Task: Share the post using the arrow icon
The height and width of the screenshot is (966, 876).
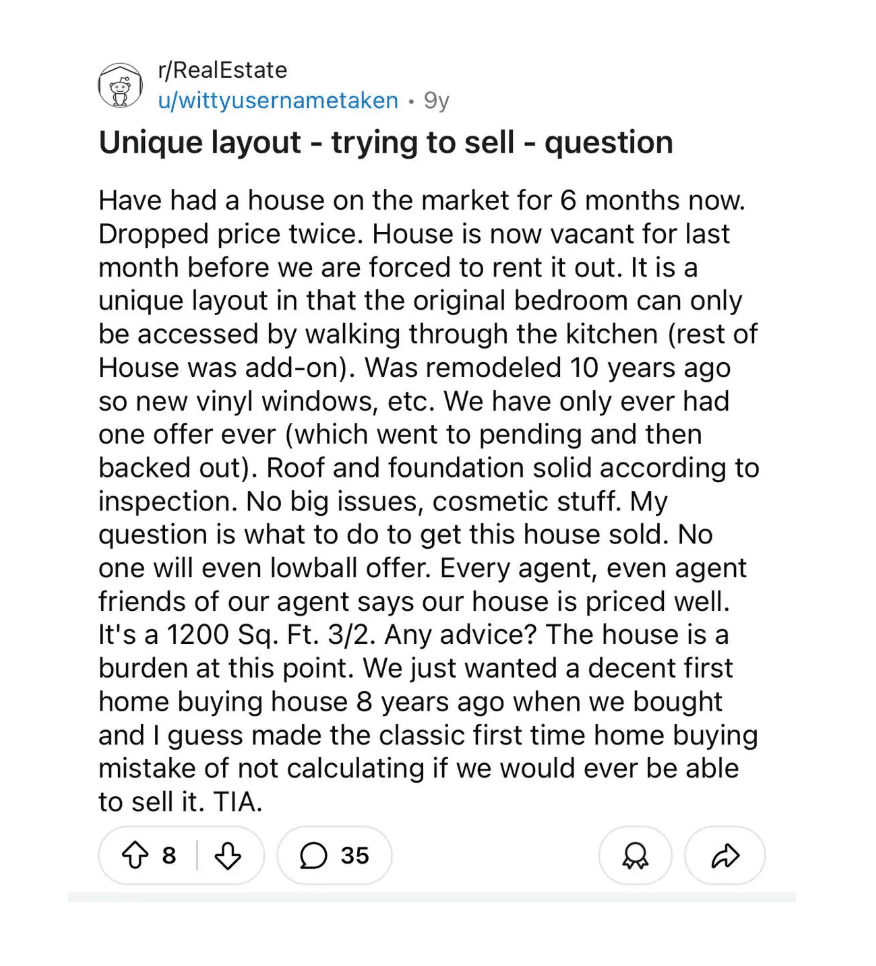Action: (x=724, y=856)
